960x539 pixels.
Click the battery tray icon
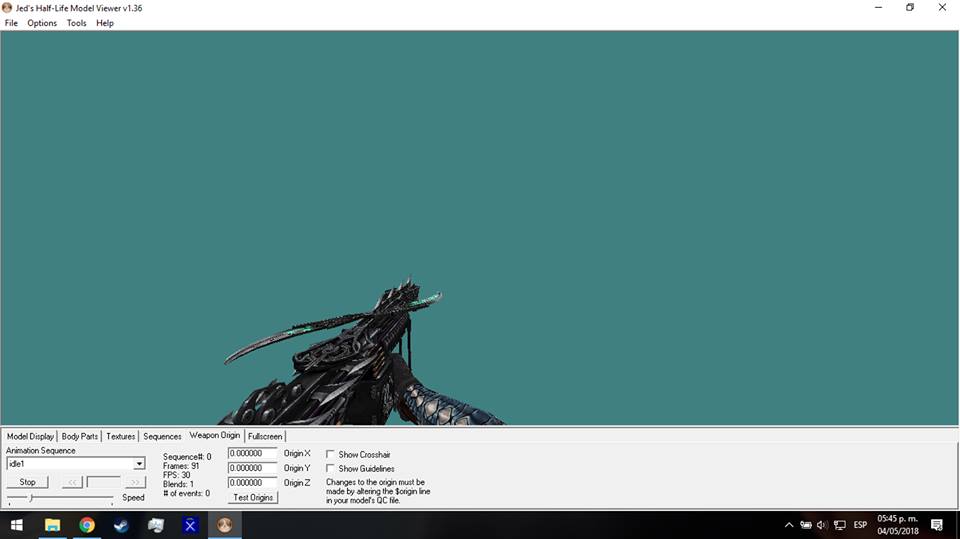click(806, 525)
